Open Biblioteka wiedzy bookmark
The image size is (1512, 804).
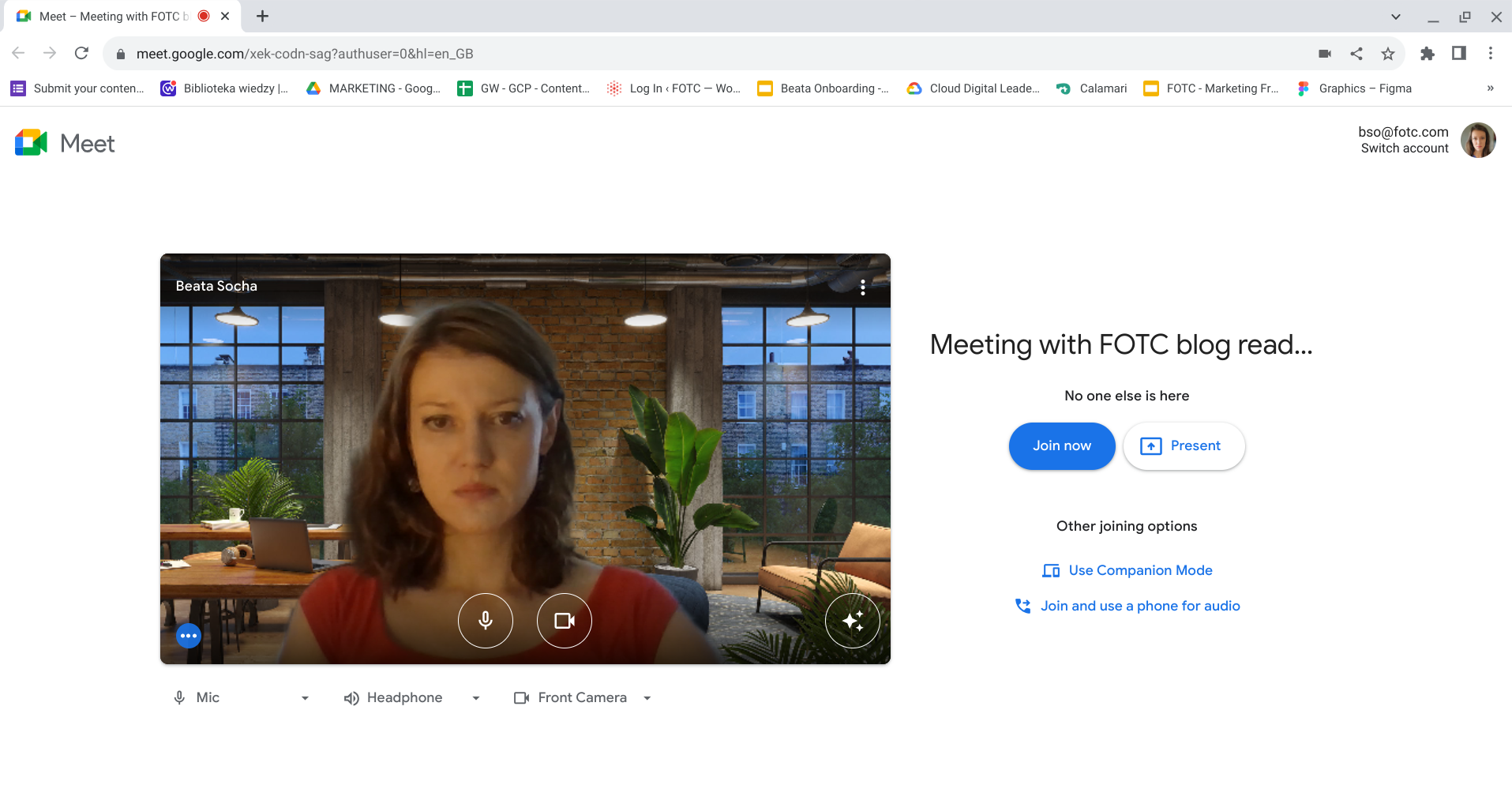[x=225, y=88]
